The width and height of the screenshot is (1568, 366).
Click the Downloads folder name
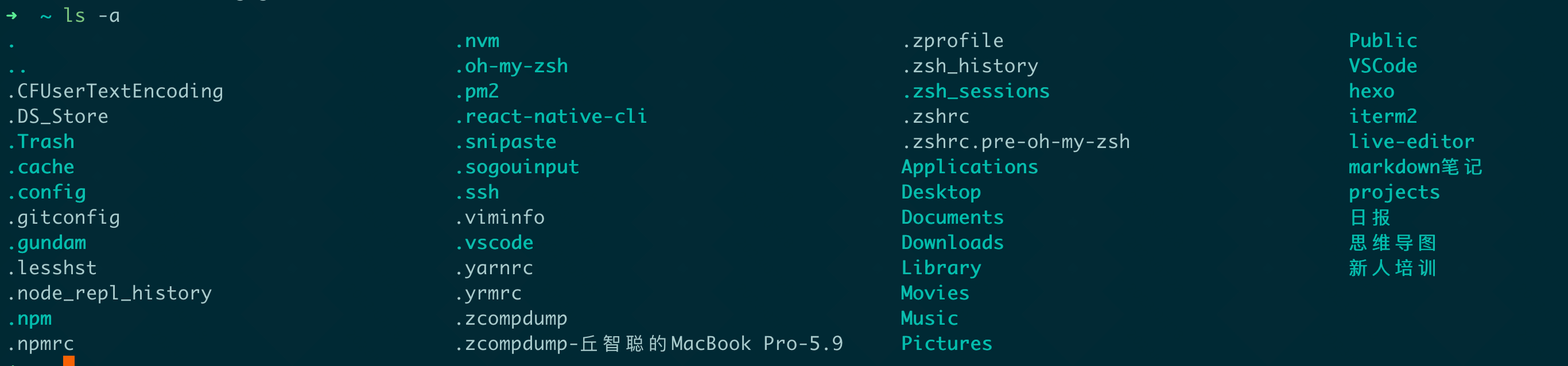pos(952,243)
